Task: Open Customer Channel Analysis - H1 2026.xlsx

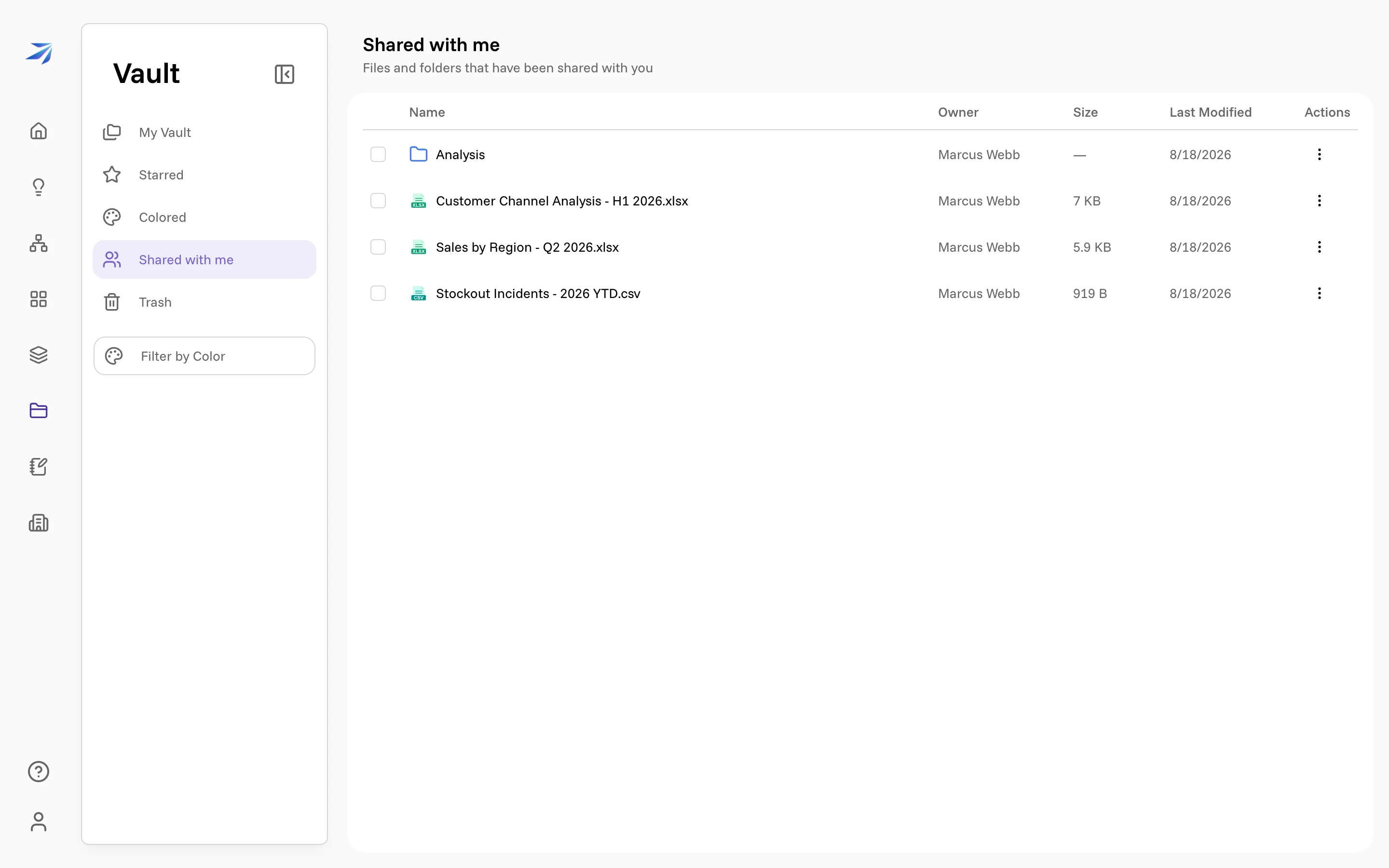Action: click(562, 201)
